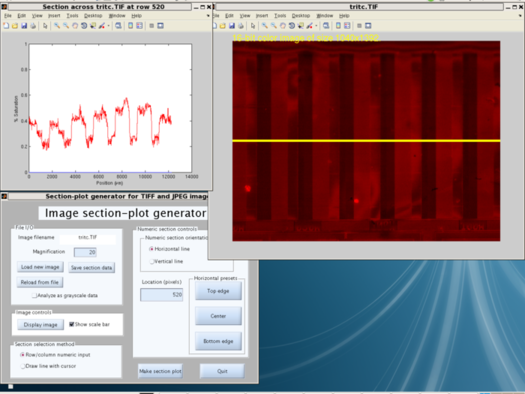
Task: Click the Location (pixels) input field
Action: coord(161,295)
